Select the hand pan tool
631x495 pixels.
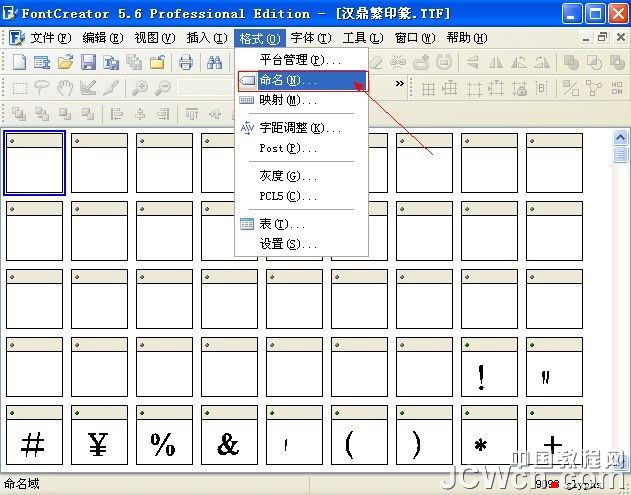click(x=64, y=88)
